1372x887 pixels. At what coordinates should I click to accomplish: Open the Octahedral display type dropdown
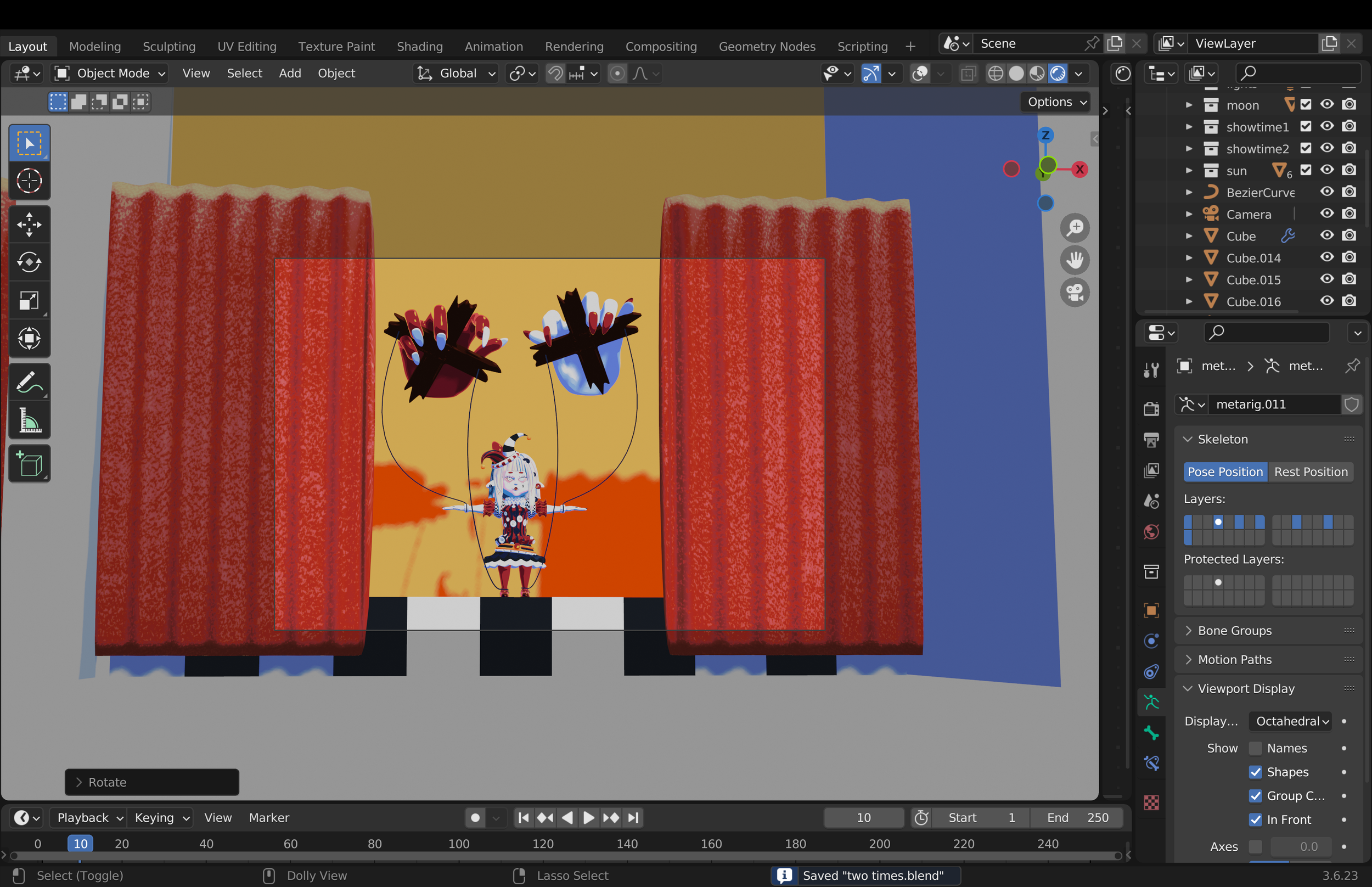point(1290,721)
